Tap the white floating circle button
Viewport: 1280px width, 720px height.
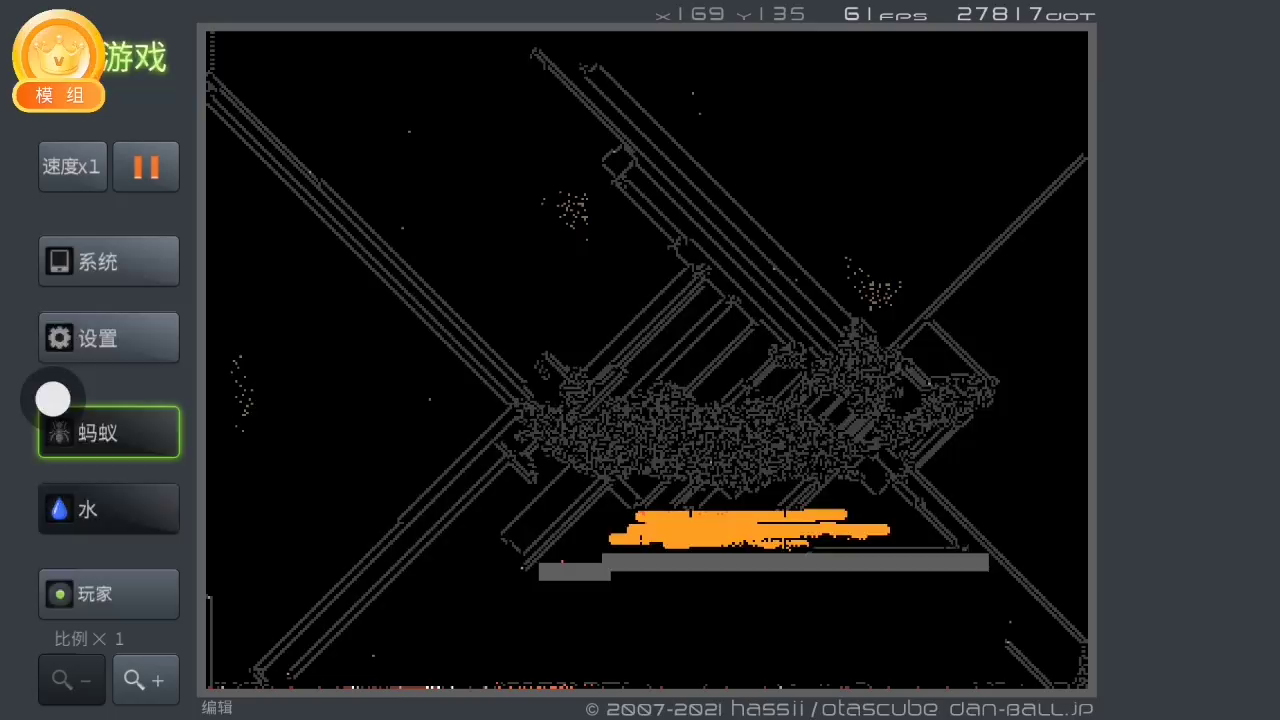point(53,399)
